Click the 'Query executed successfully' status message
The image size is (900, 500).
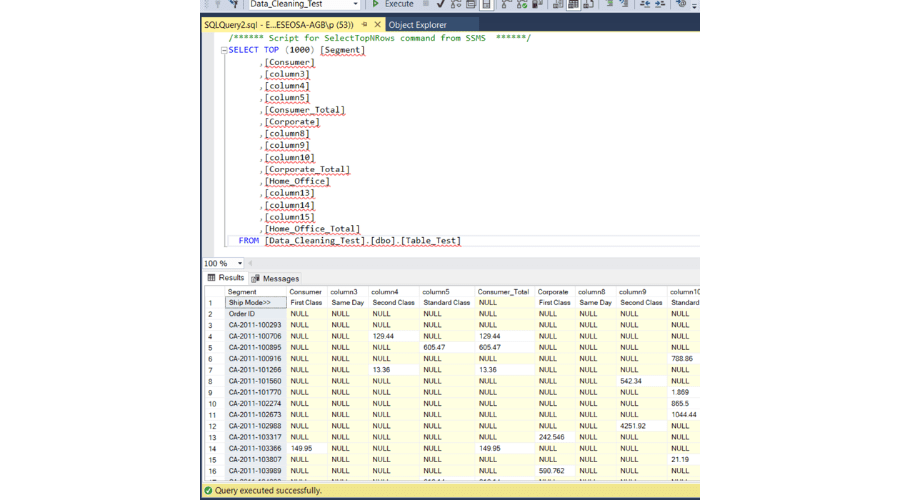[x=268, y=490]
